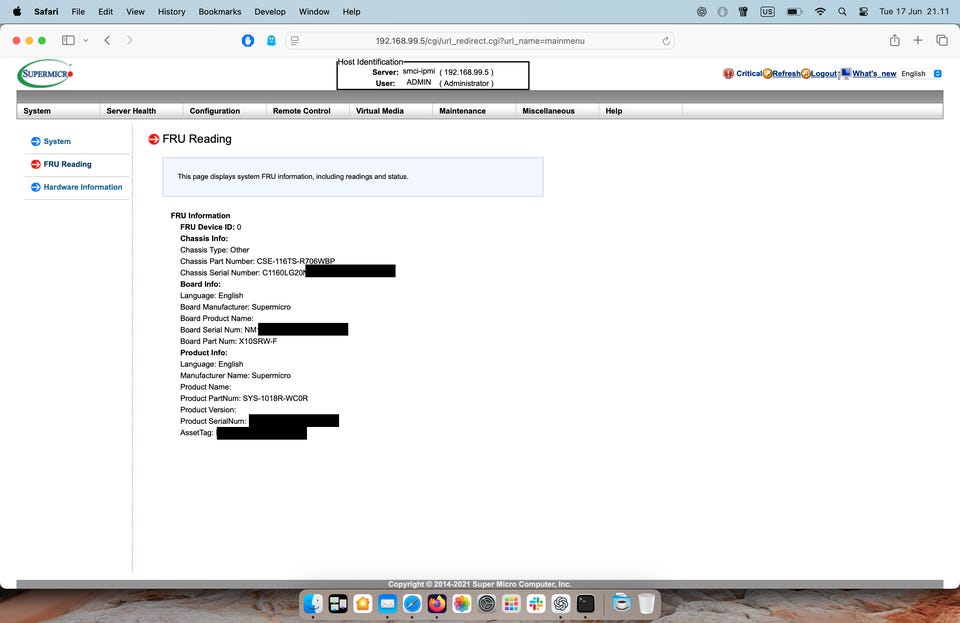
Task: Open Spotlight search in menu bar
Action: click(x=842, y=12)
